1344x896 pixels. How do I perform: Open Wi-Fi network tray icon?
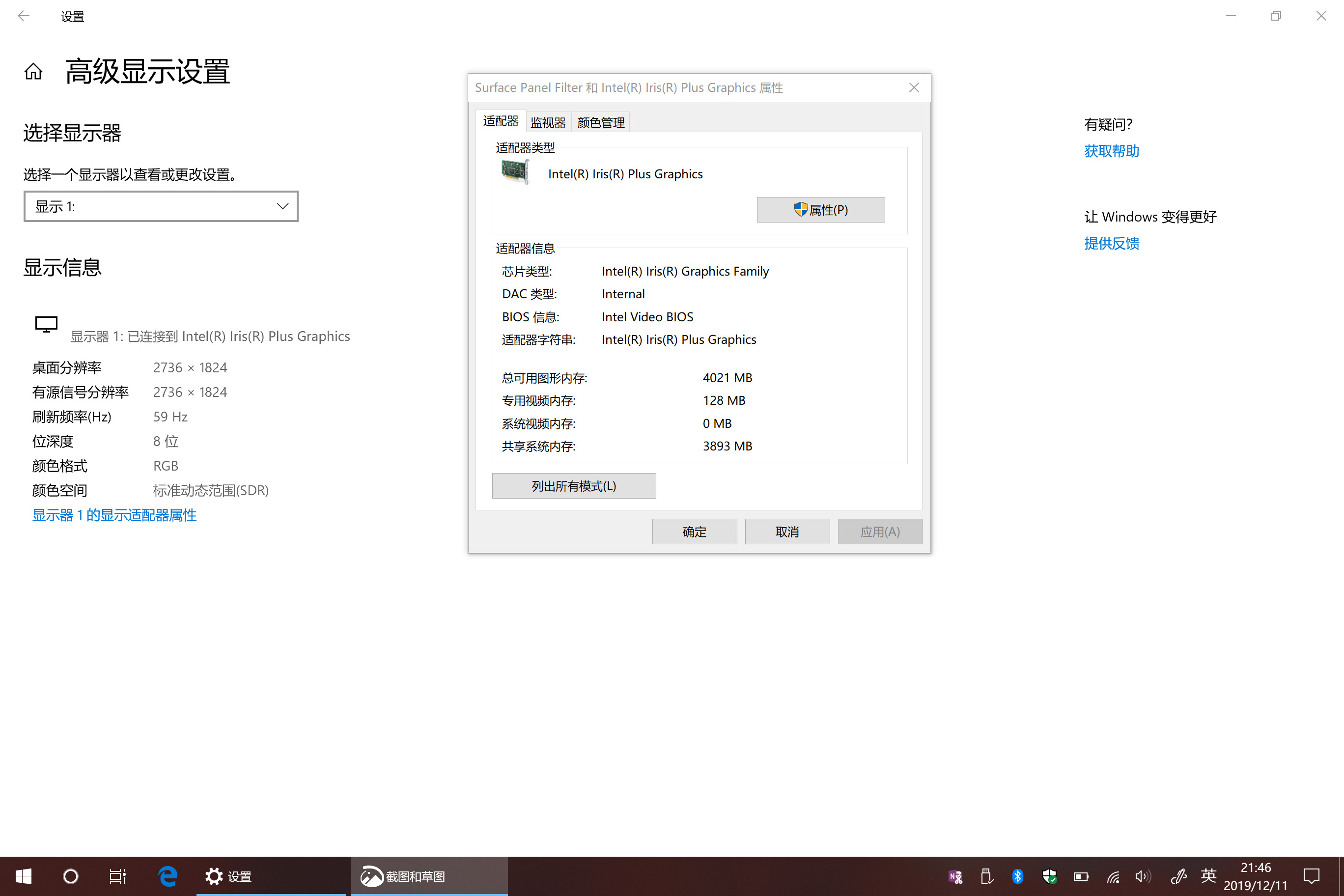(x=1113, y=876)
